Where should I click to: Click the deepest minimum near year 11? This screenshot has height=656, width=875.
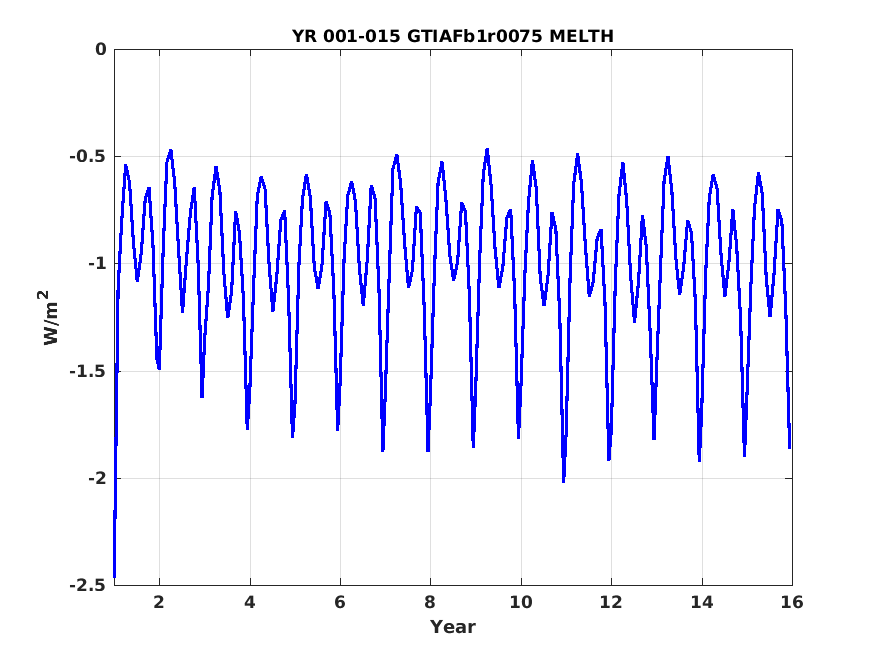coord(564,481)
